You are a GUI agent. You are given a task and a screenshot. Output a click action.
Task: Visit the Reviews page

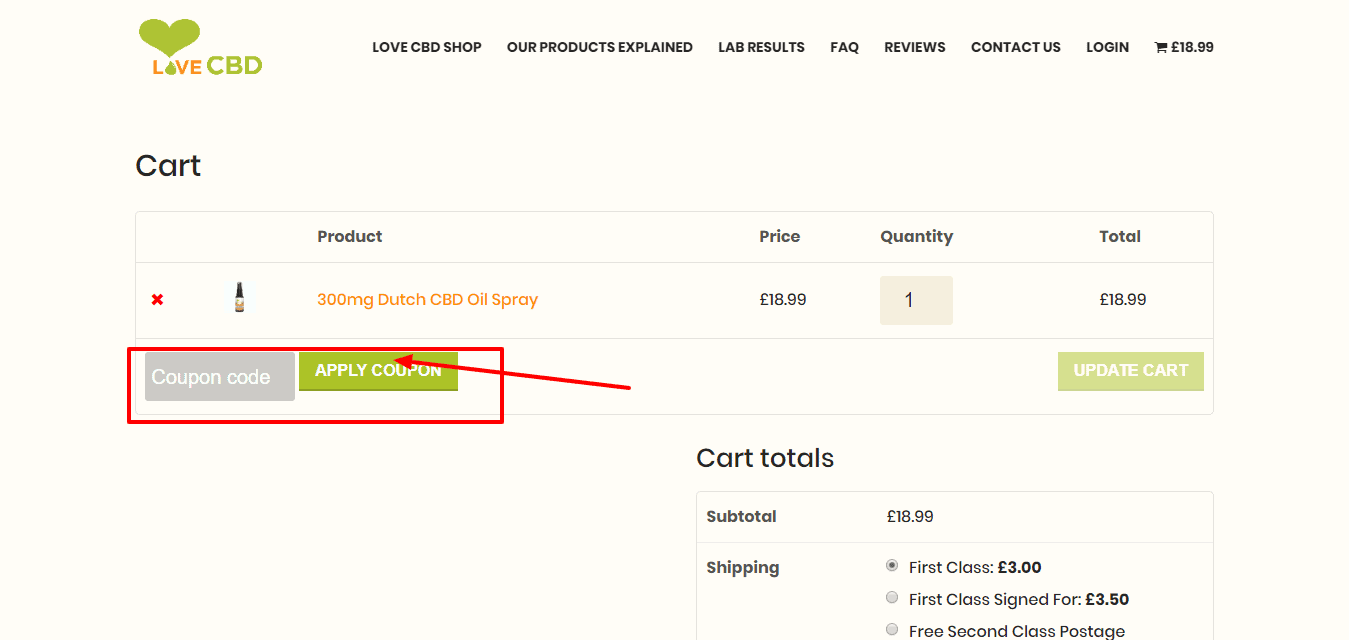915,47
